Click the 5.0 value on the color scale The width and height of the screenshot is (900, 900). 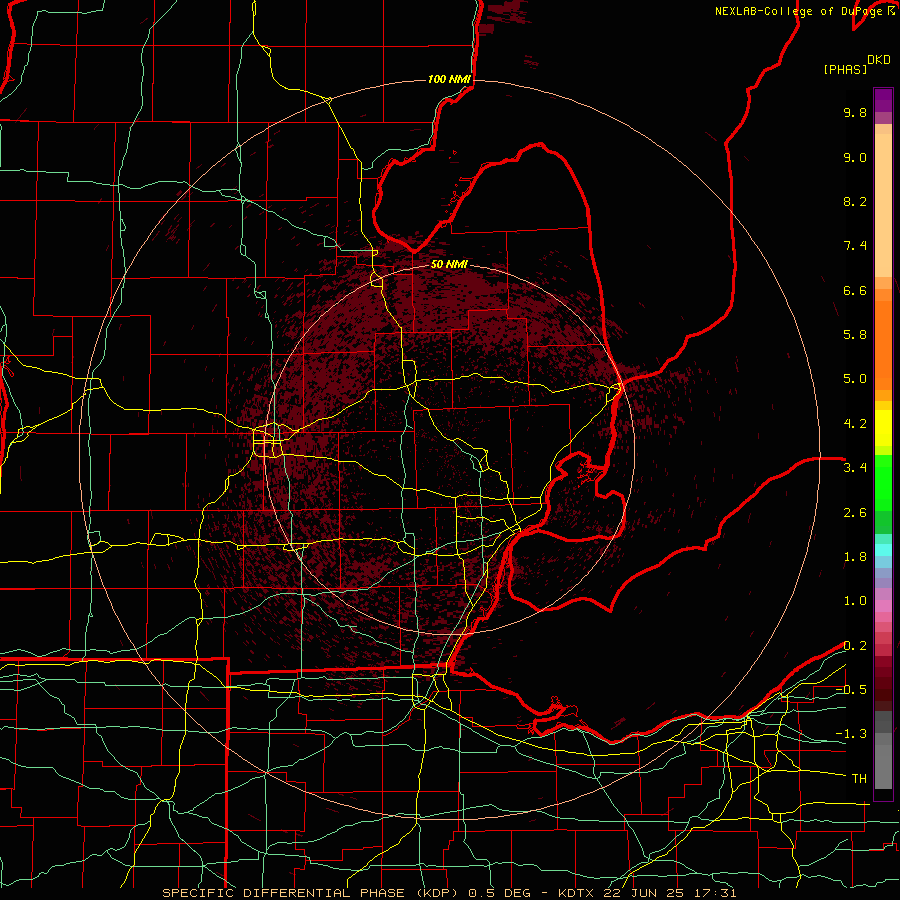855,379
